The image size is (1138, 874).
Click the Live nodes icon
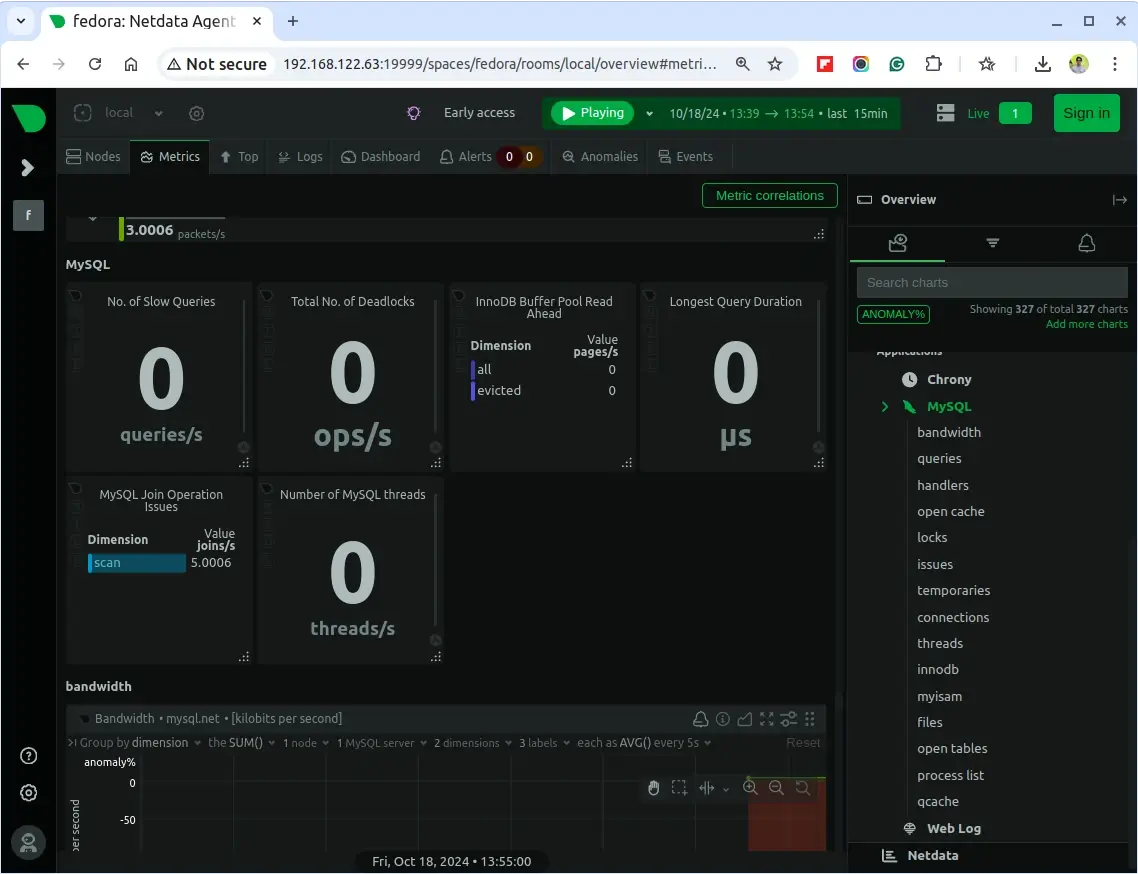tap(945, 113)
